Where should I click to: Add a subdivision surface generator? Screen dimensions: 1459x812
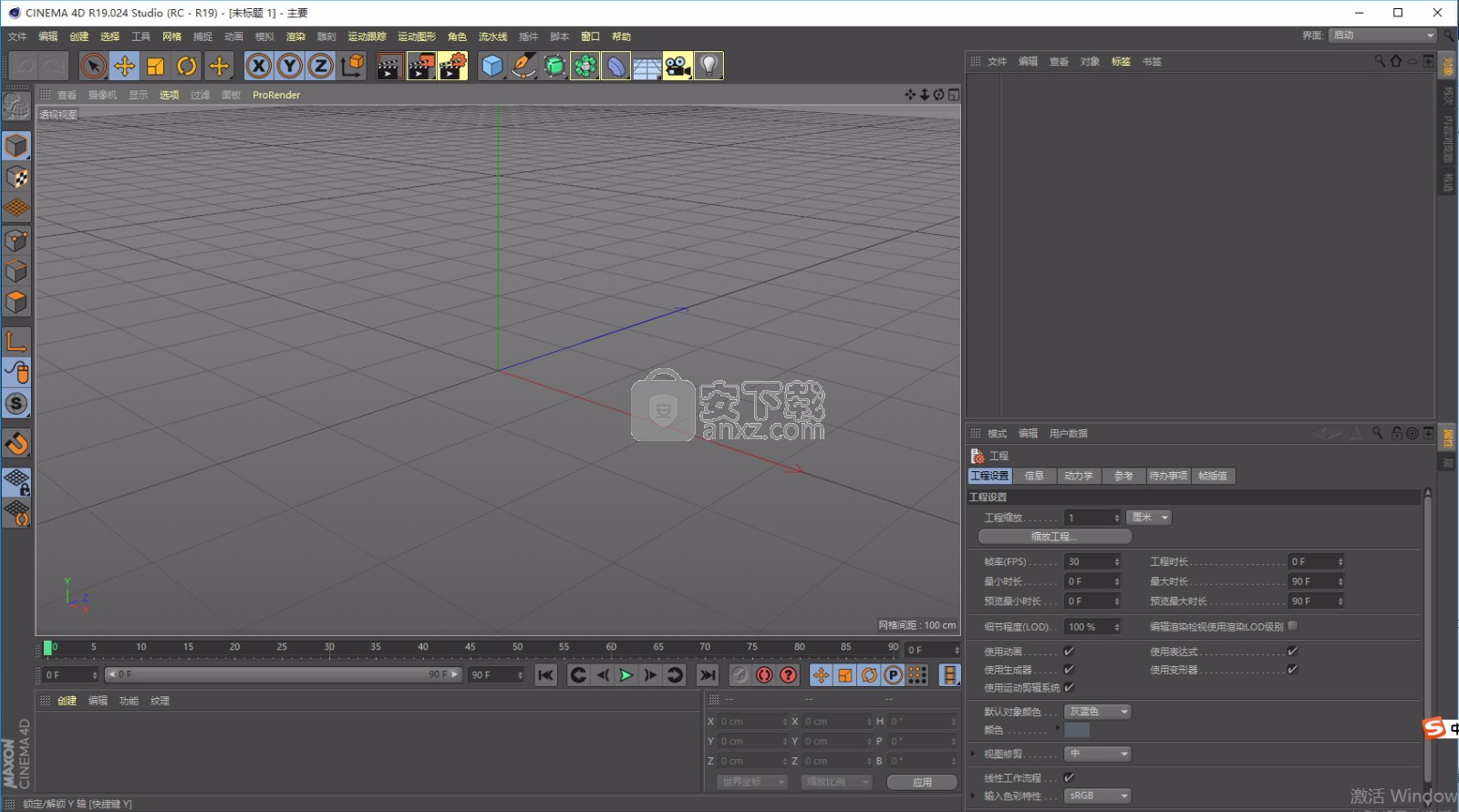(554, 66)
